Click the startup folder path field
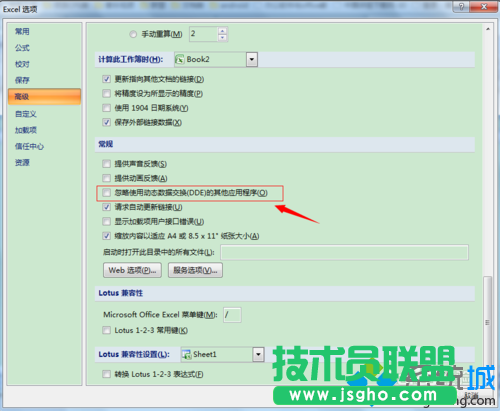This screenshot has width=500, height=411. [344, 252]
